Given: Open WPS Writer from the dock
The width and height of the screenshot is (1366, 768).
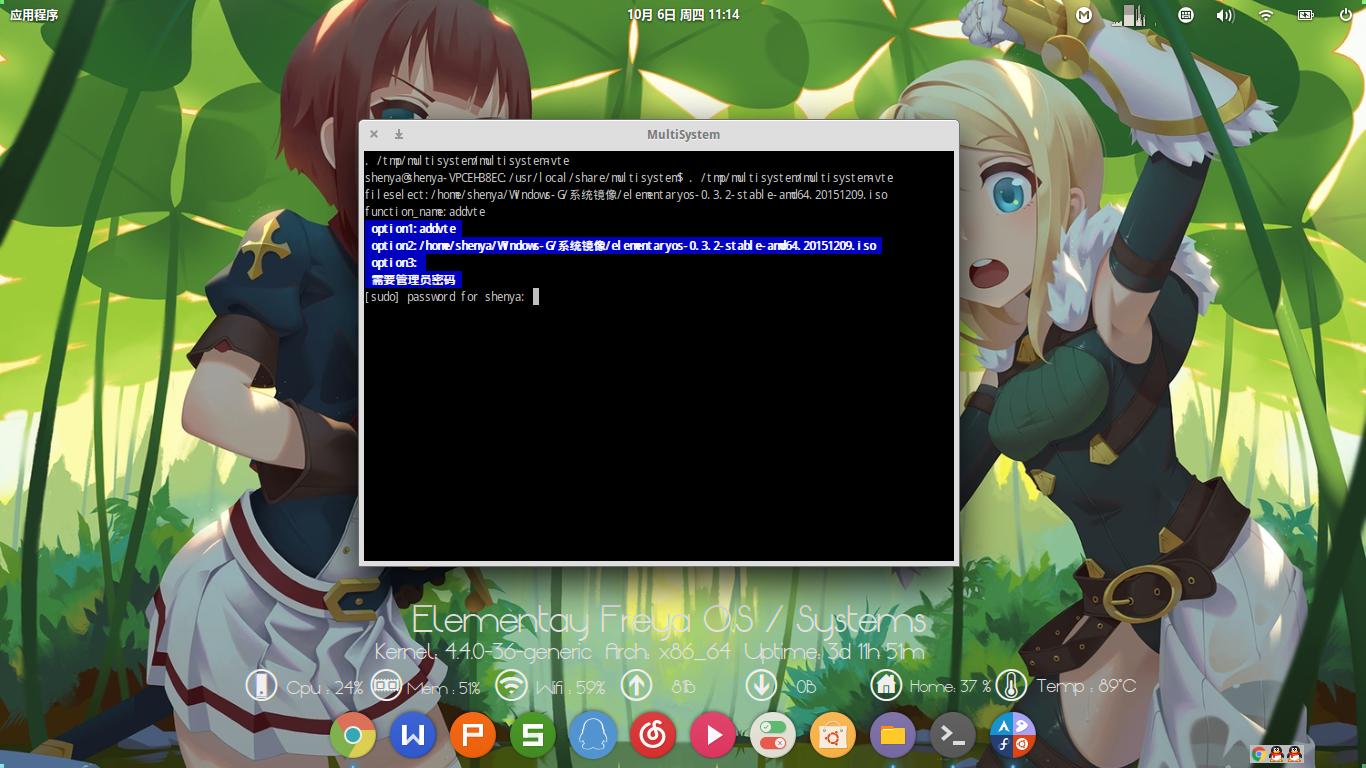Looking at the screenshot, I should point(412,735).
